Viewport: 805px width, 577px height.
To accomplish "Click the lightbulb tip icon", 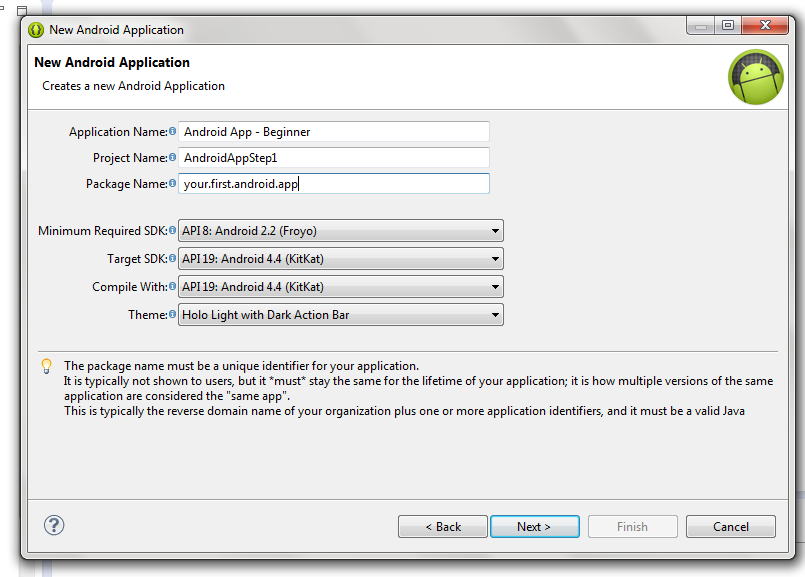I will point(46,366).
